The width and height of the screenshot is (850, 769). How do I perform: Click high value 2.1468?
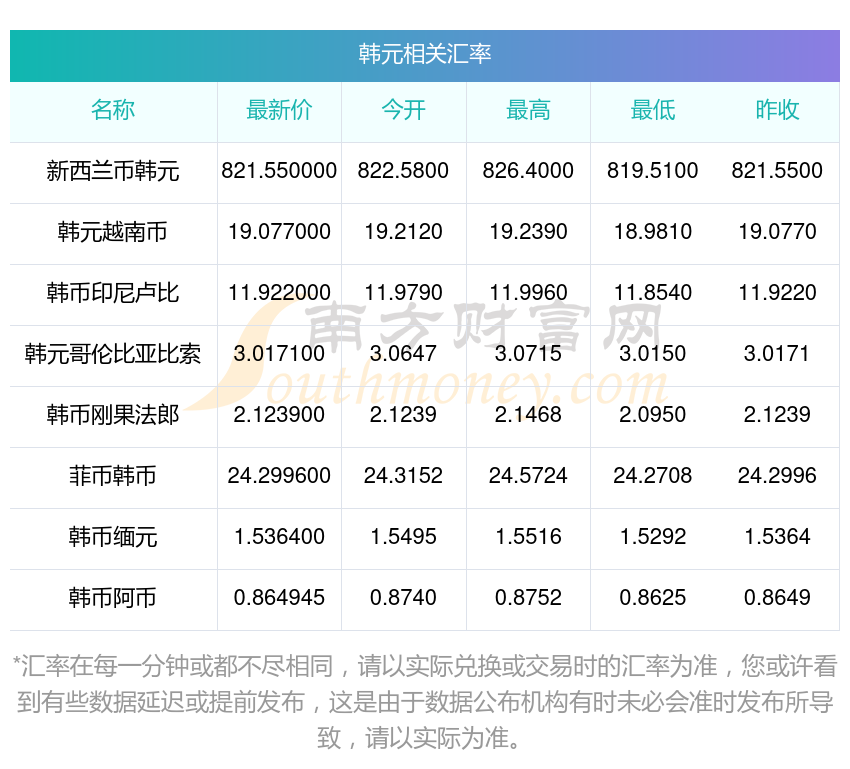(x=528, y=415)
